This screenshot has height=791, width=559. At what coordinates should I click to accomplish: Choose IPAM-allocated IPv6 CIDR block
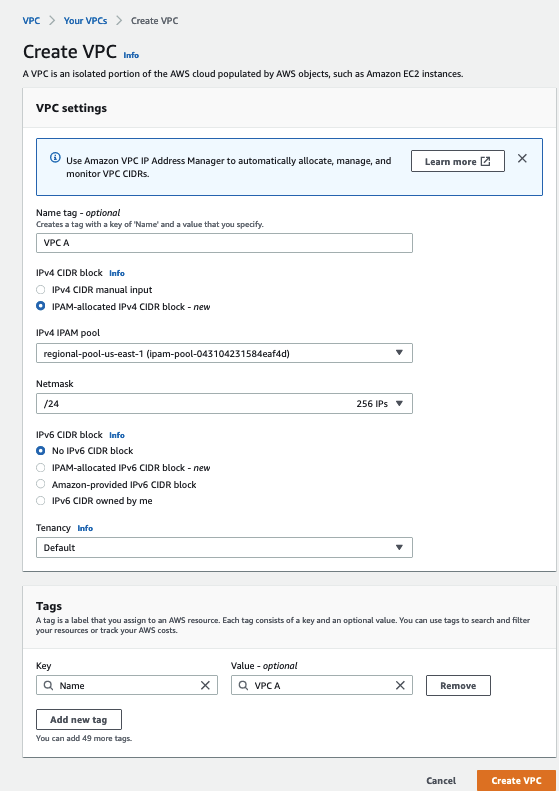[x=41, y=468]
